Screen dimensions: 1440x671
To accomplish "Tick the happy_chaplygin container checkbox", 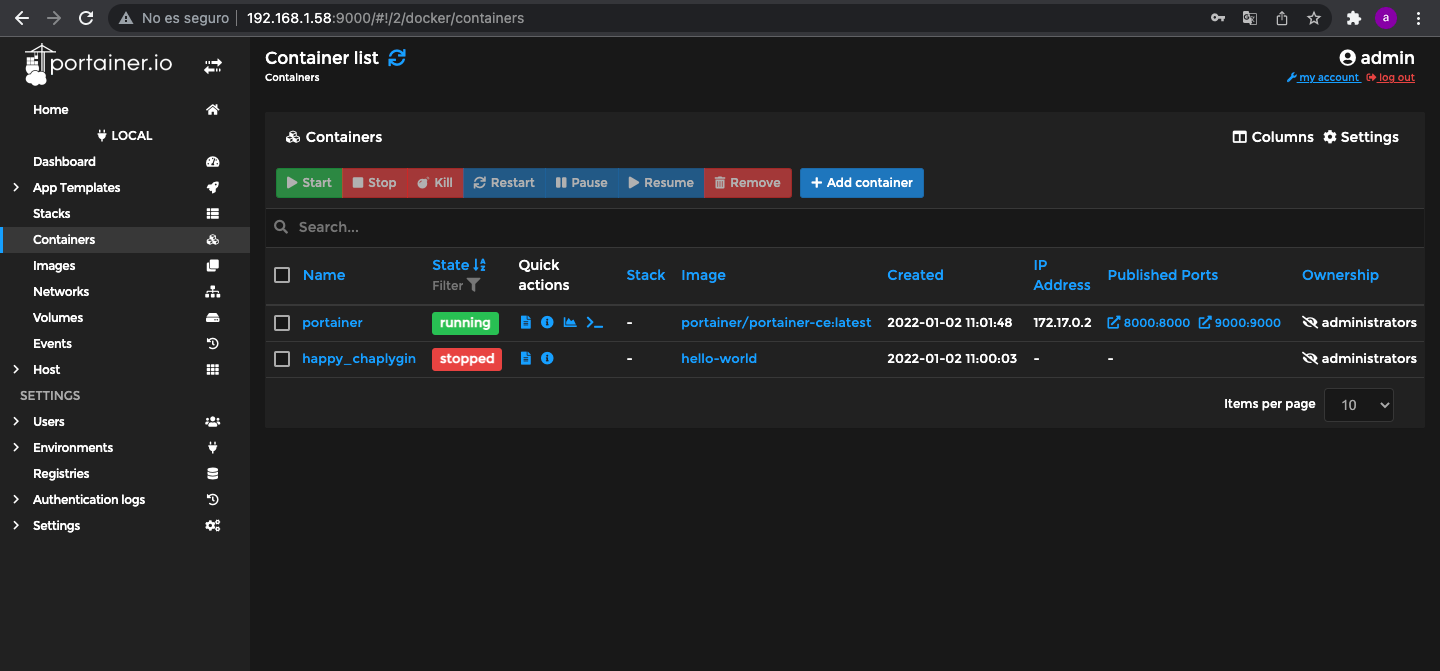I will click(x=282, y=359).
